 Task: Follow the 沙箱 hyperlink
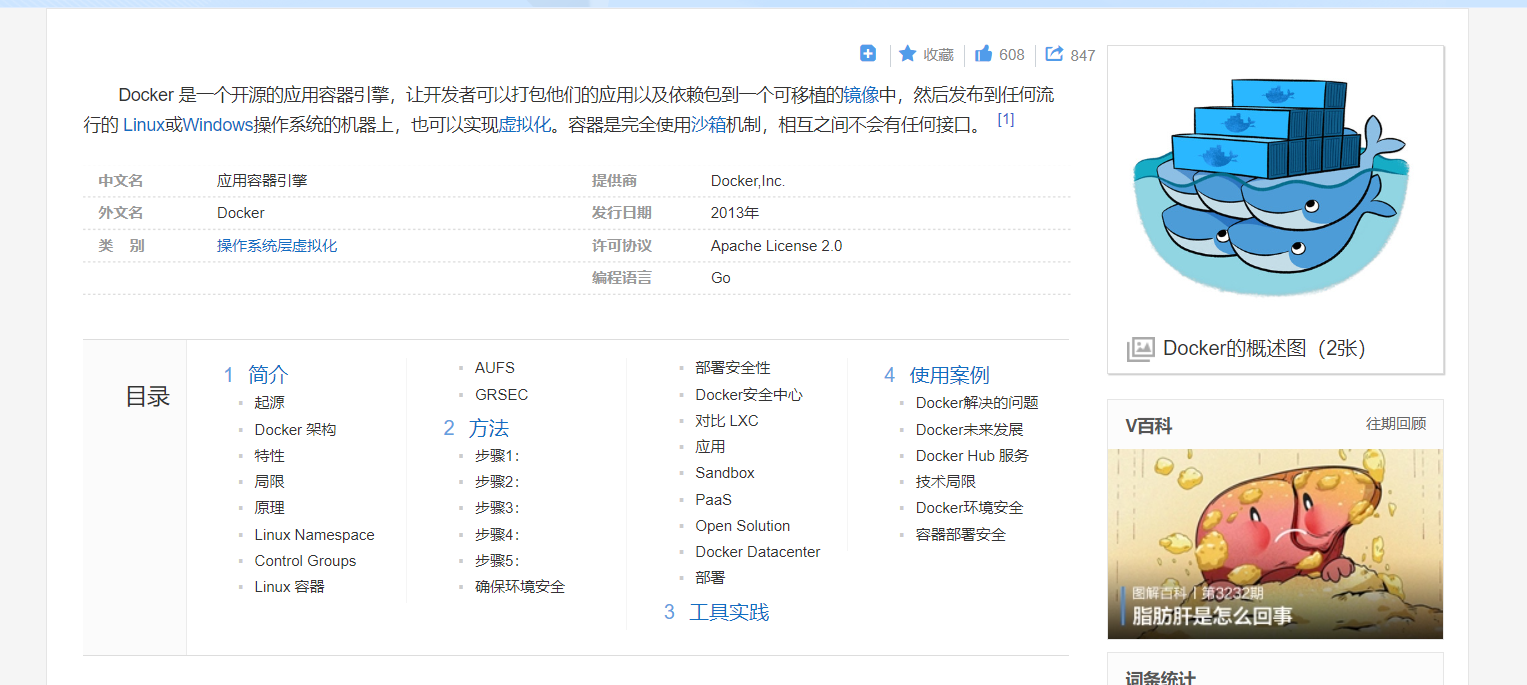pyautogui.click(x=709, y=125)
